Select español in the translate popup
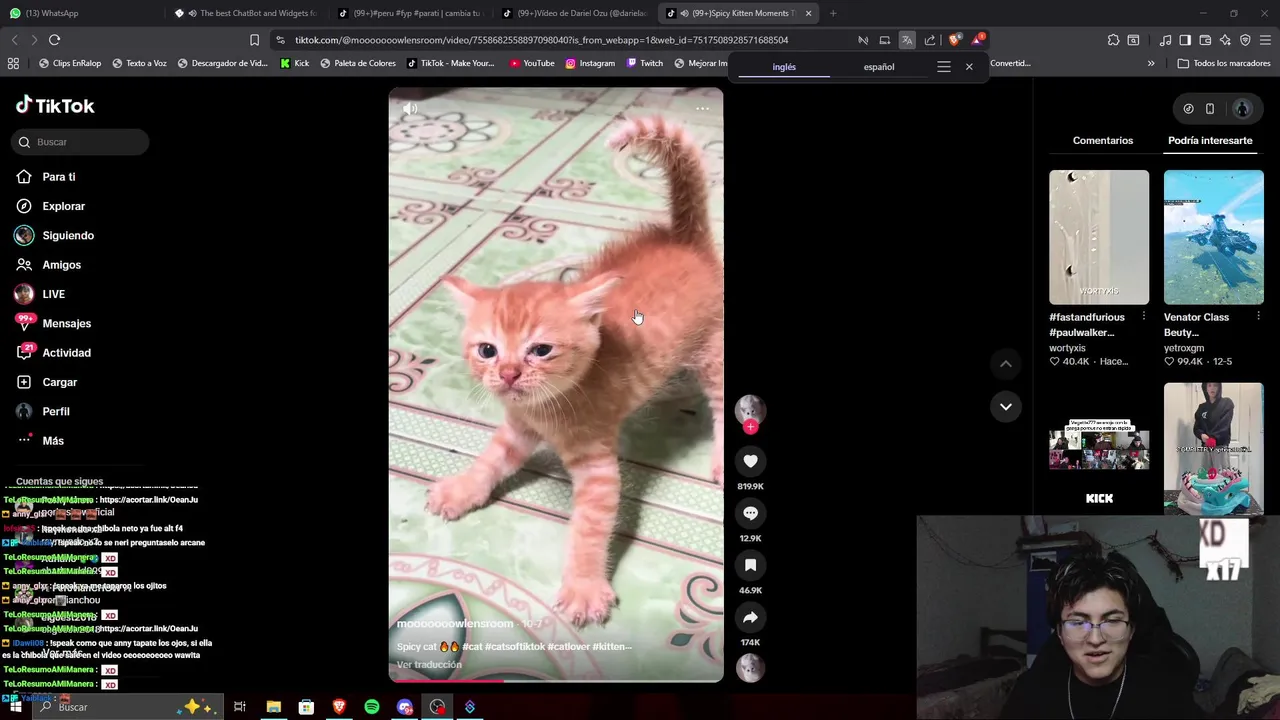This screenshot has width=1280, height=720. tap(879, 67)
